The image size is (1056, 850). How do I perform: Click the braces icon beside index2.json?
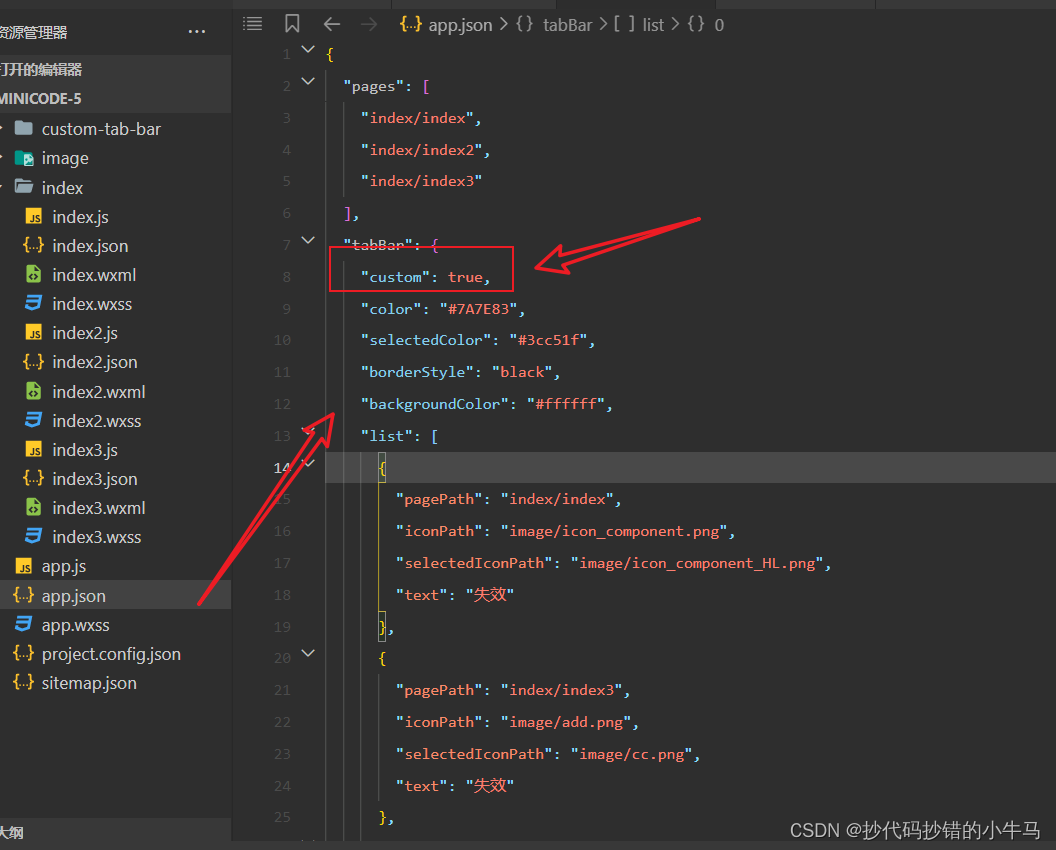pos(34,362)
